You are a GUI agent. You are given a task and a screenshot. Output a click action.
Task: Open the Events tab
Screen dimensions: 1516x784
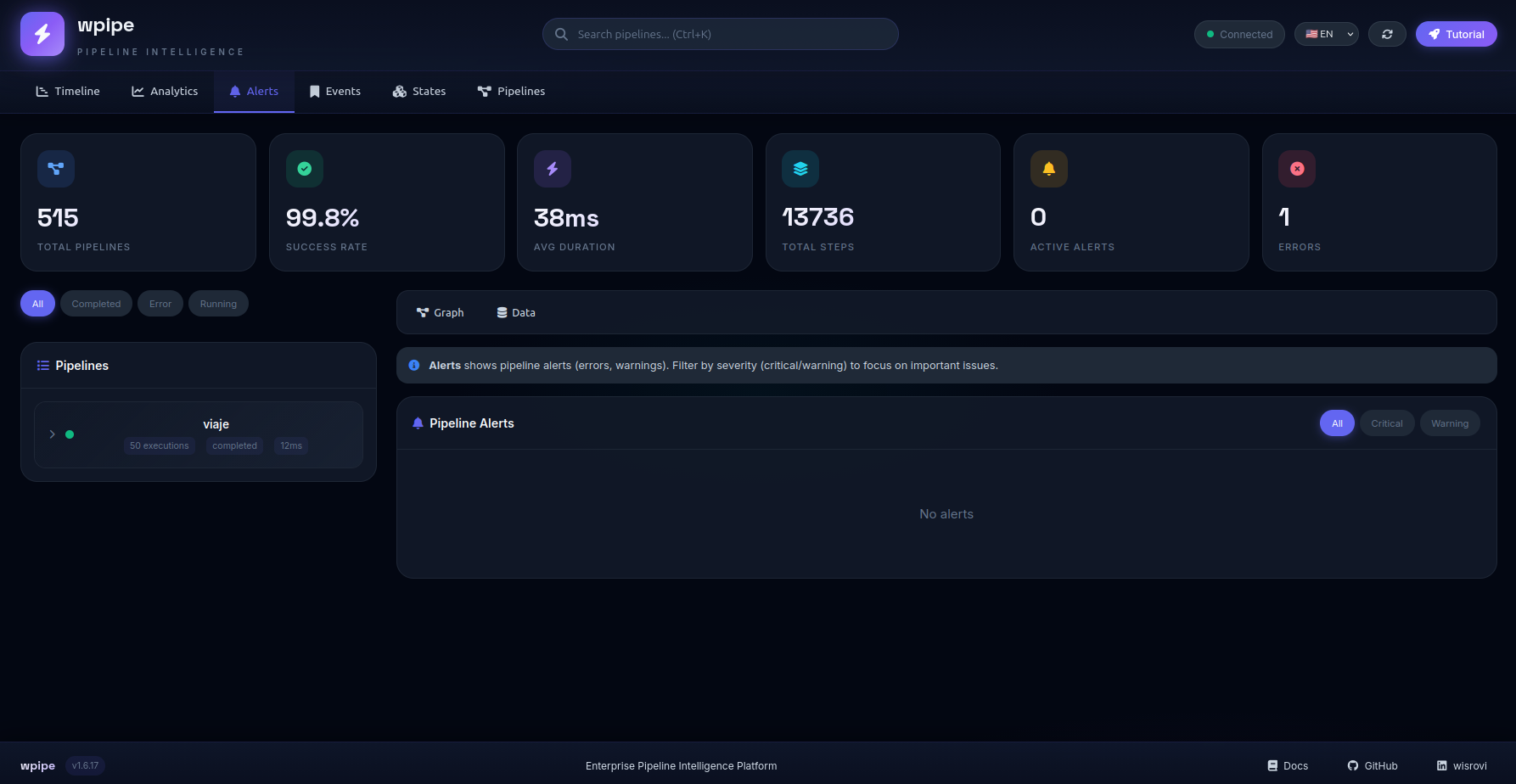[335, 92]
